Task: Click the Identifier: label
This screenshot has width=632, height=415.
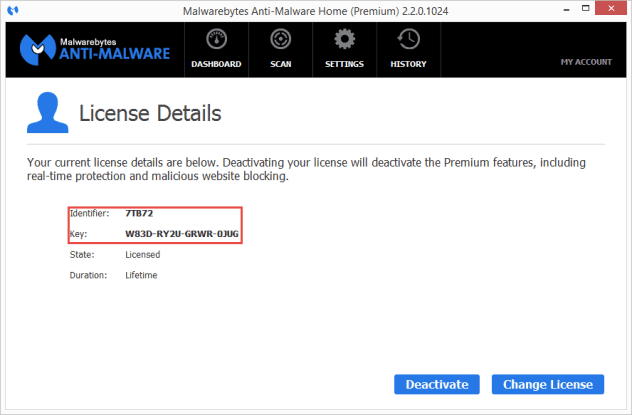Action: [x=89, y=213]
